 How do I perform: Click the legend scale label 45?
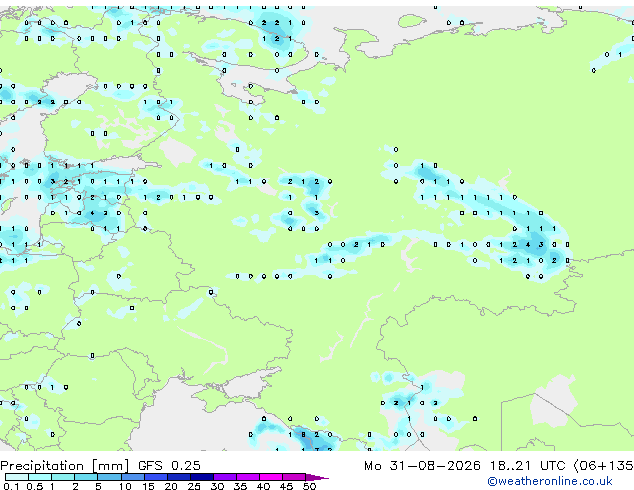(x=286, y=486)
